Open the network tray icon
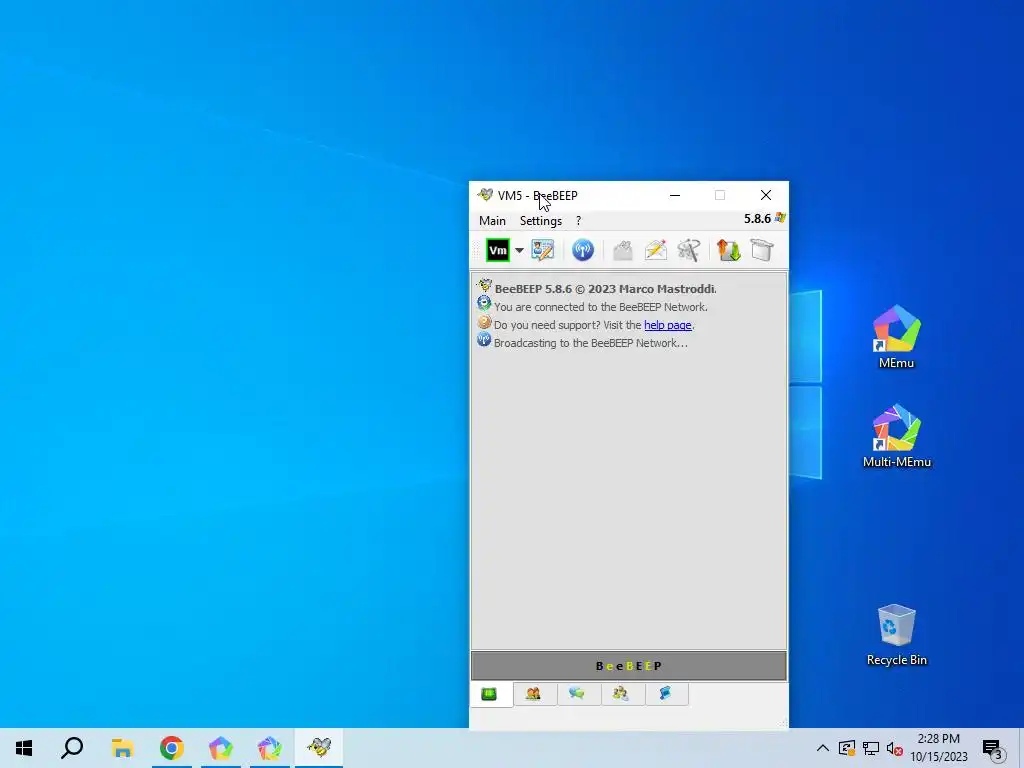 (871, 748)
